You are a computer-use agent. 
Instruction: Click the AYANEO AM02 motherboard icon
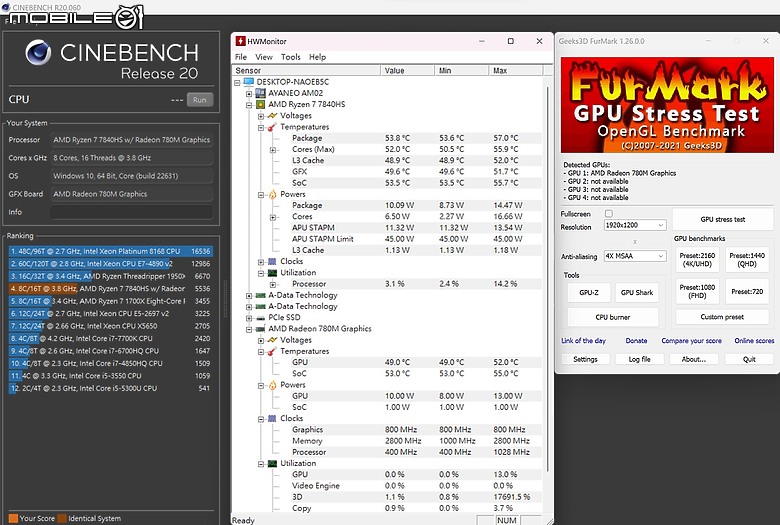tap(260, 93)
